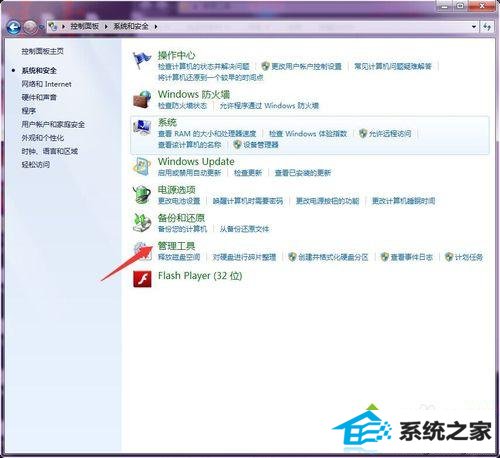Open 外观和个性化 category

pyautogui.click(x=42, y=138)
